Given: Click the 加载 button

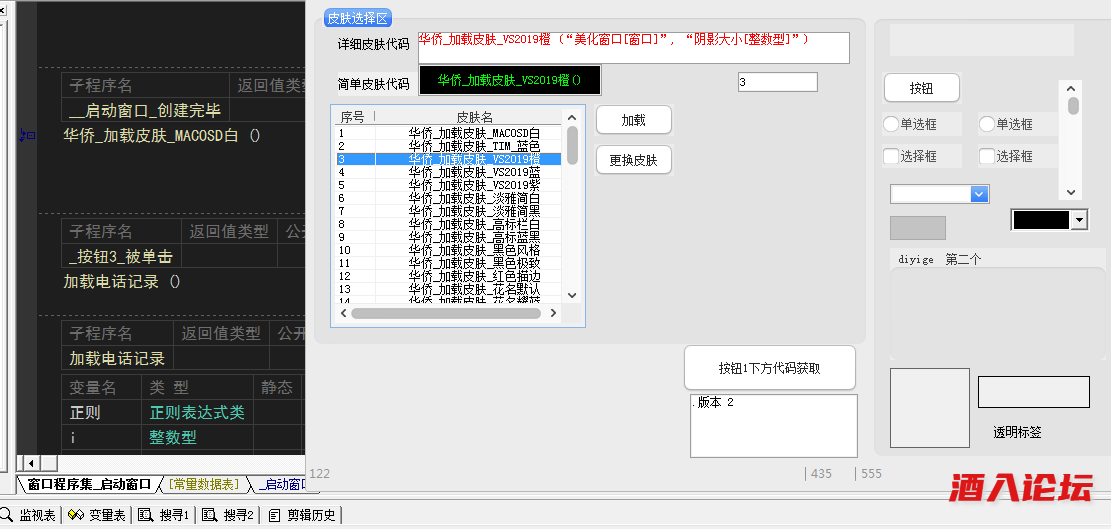Looking at the screenshot, I should [633, 120].
